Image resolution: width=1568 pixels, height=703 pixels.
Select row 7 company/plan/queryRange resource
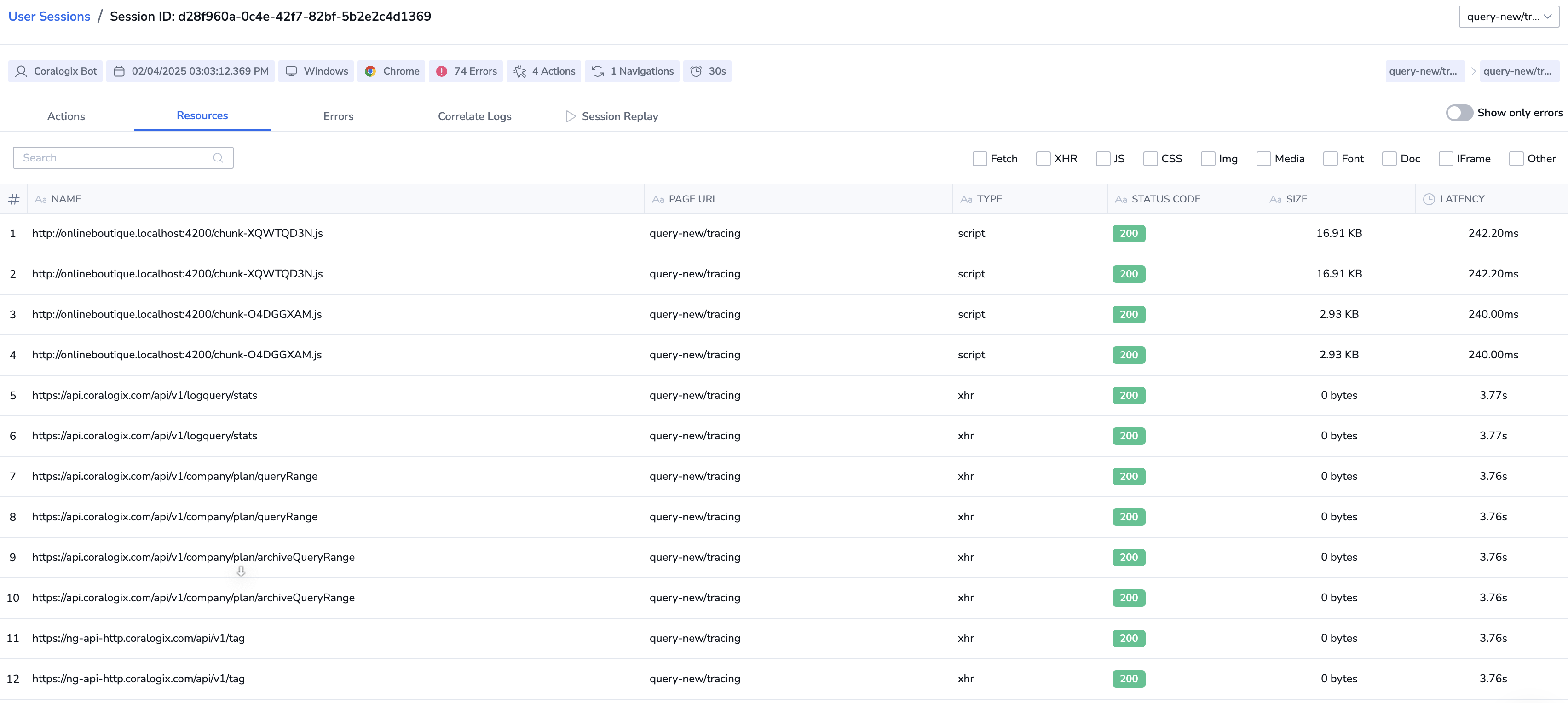(x=784, y=477)
